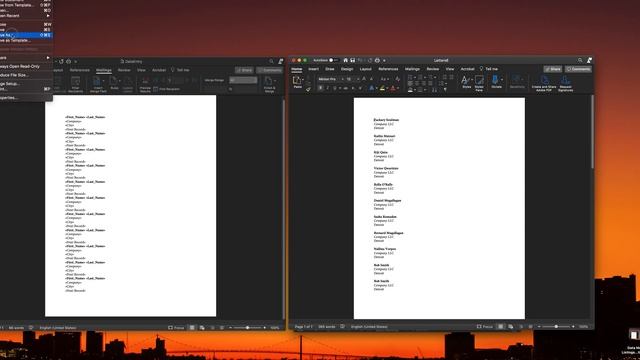Adjust zoom slider in left window status bar
The height and width of the screenshot is (360, 640).
(247, 328)
